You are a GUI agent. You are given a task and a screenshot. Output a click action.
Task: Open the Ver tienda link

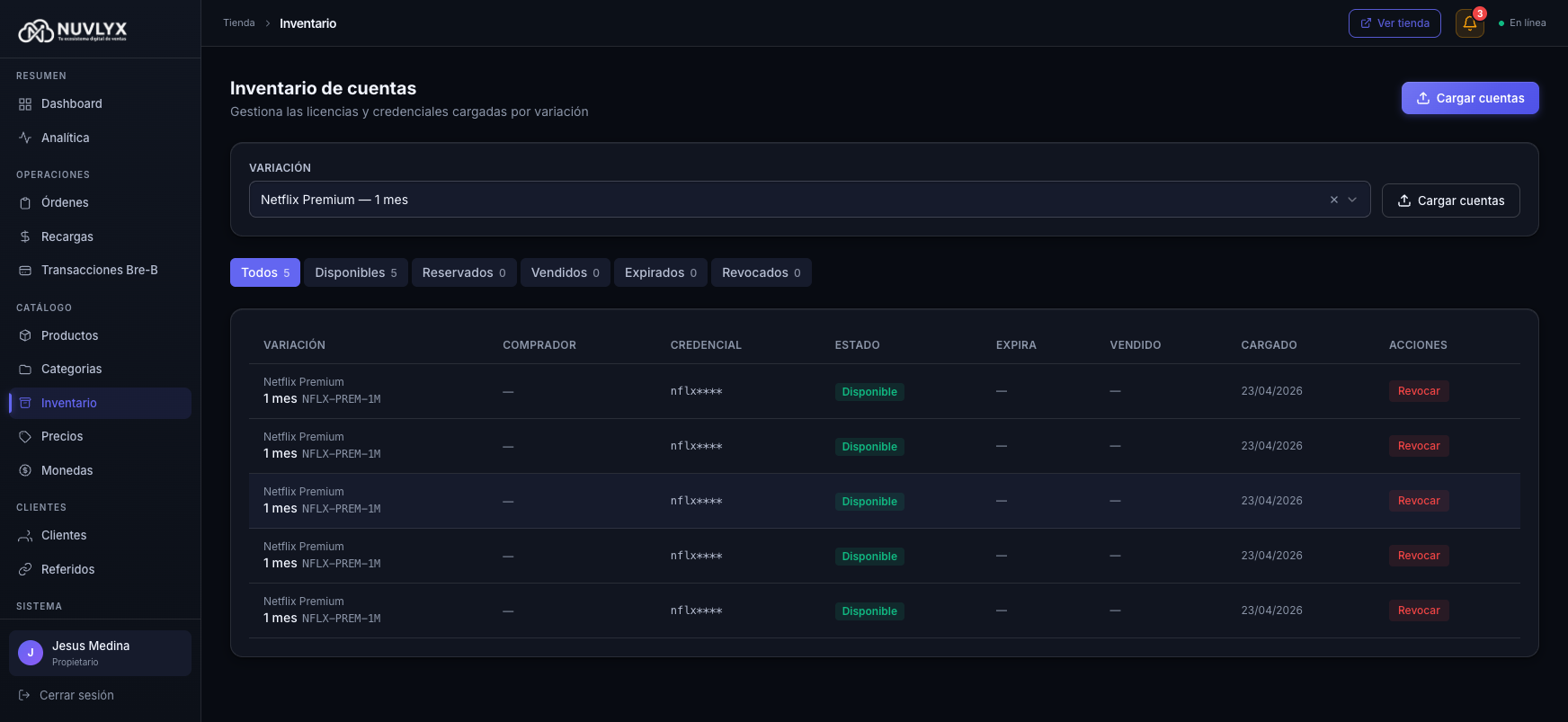pos(1394,23)
